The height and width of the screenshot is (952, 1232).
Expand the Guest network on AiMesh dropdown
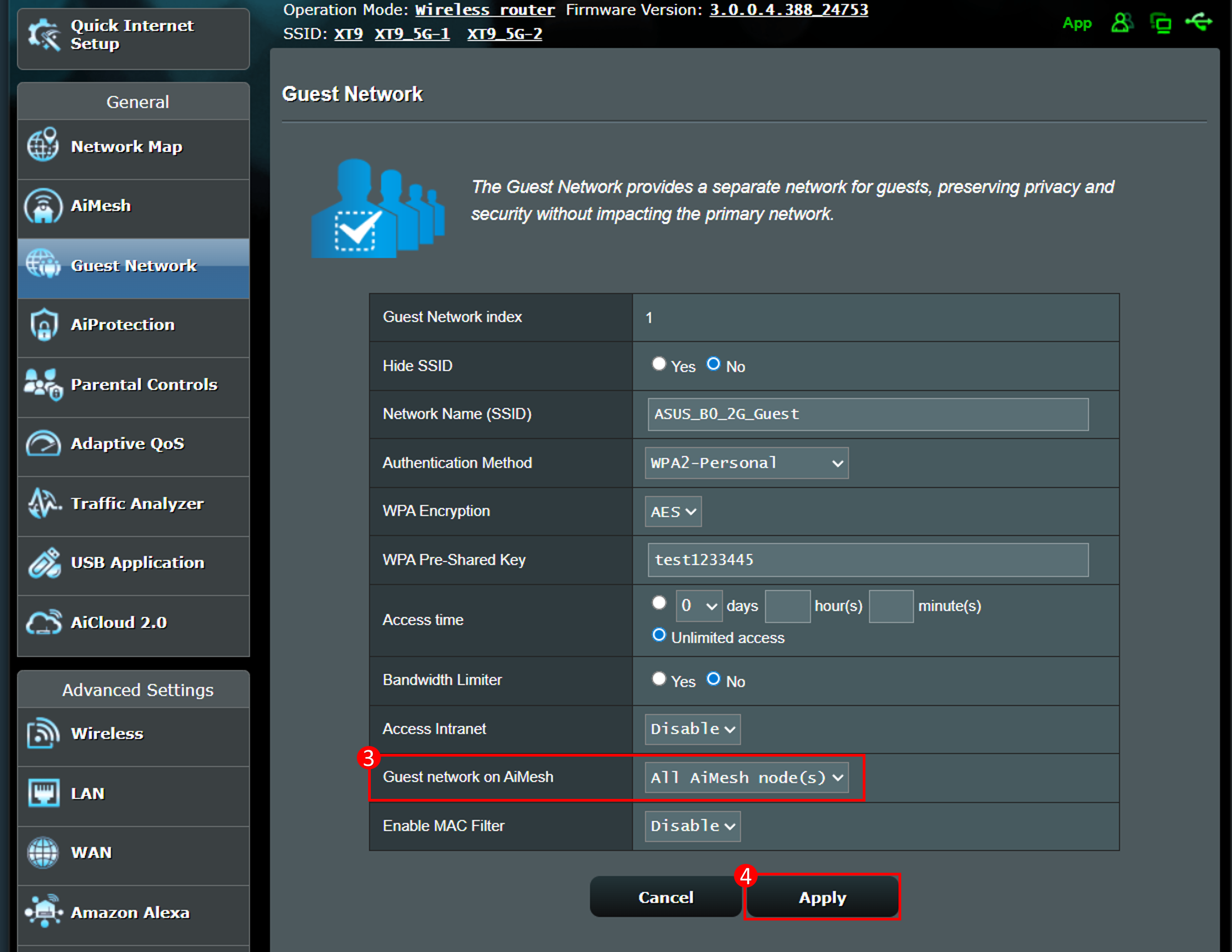(746, 778)
